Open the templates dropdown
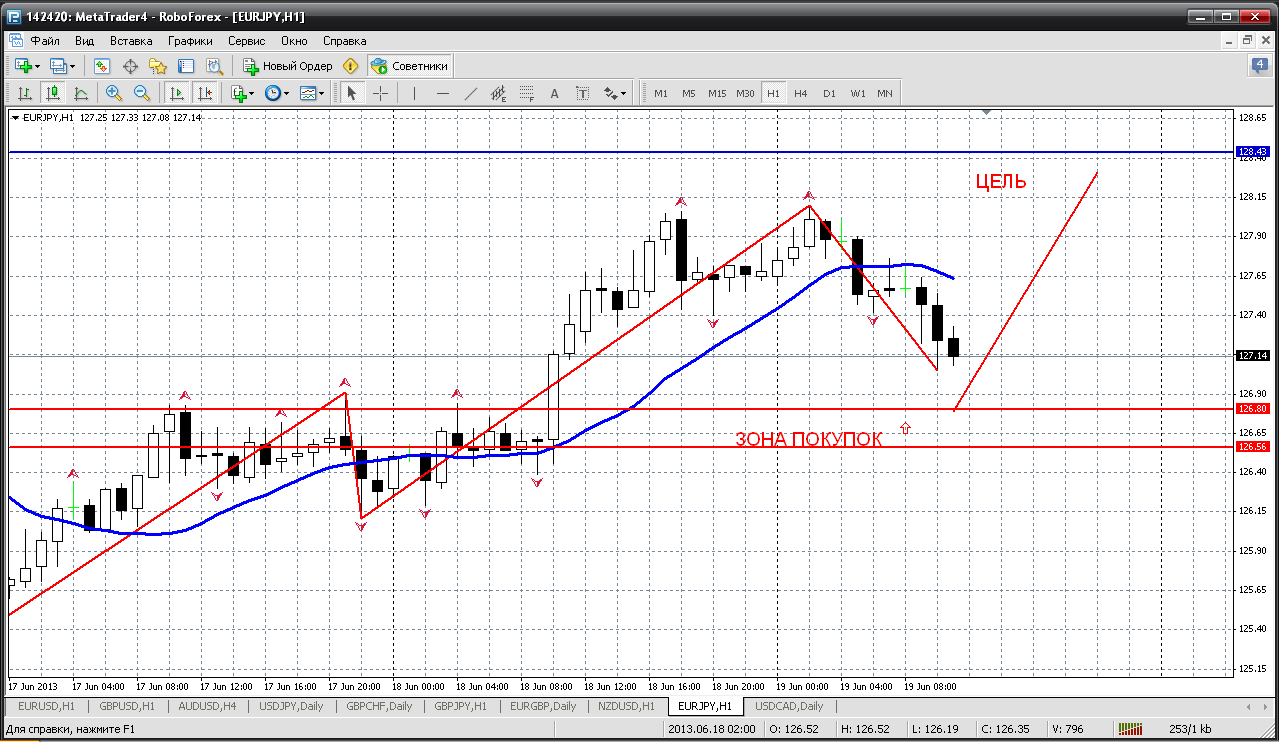 coord(313,93)
